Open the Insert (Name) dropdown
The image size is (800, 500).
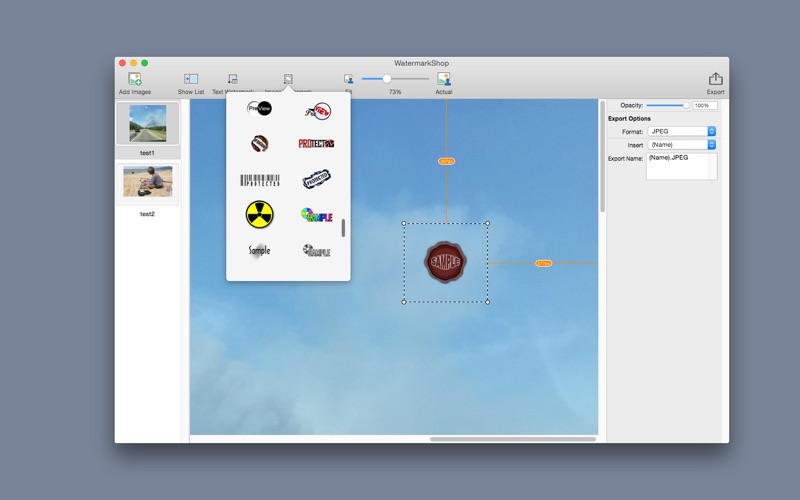682,145
